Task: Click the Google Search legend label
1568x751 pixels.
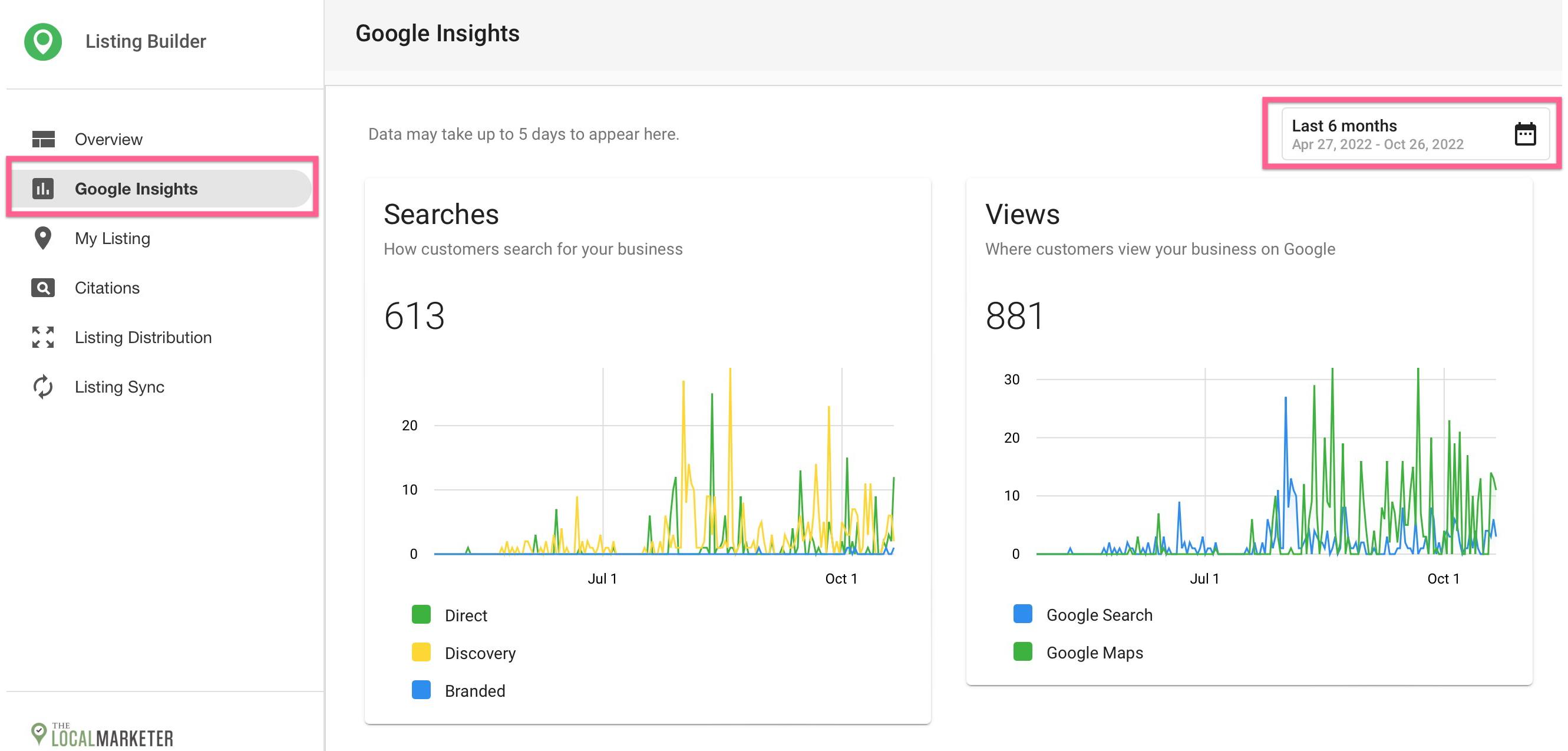Action: pyautogui.click(x=1100, y=615)
